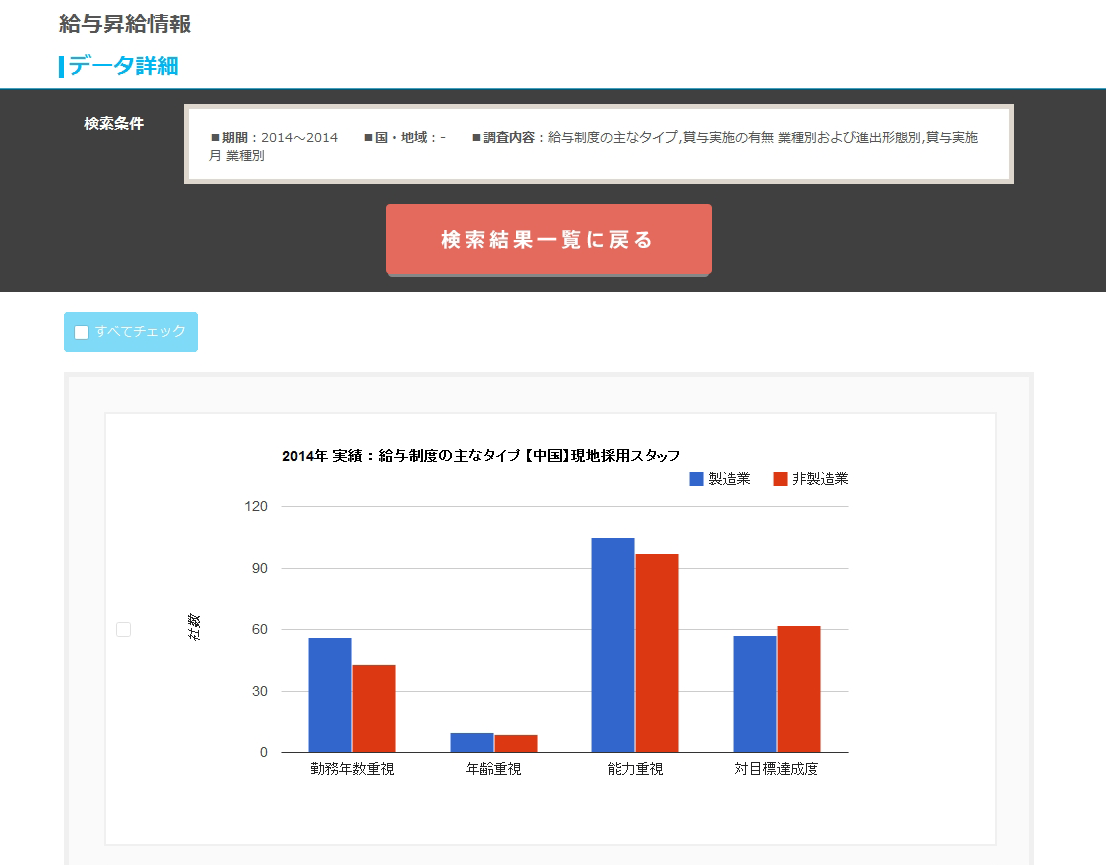
Task: Click the 検索結果一覧に戻る button
Action: pos(548,240)
